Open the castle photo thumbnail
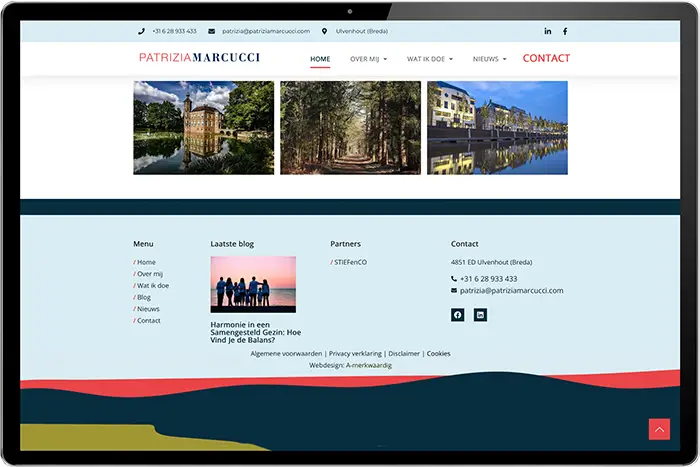 click(x=204, y=128)
